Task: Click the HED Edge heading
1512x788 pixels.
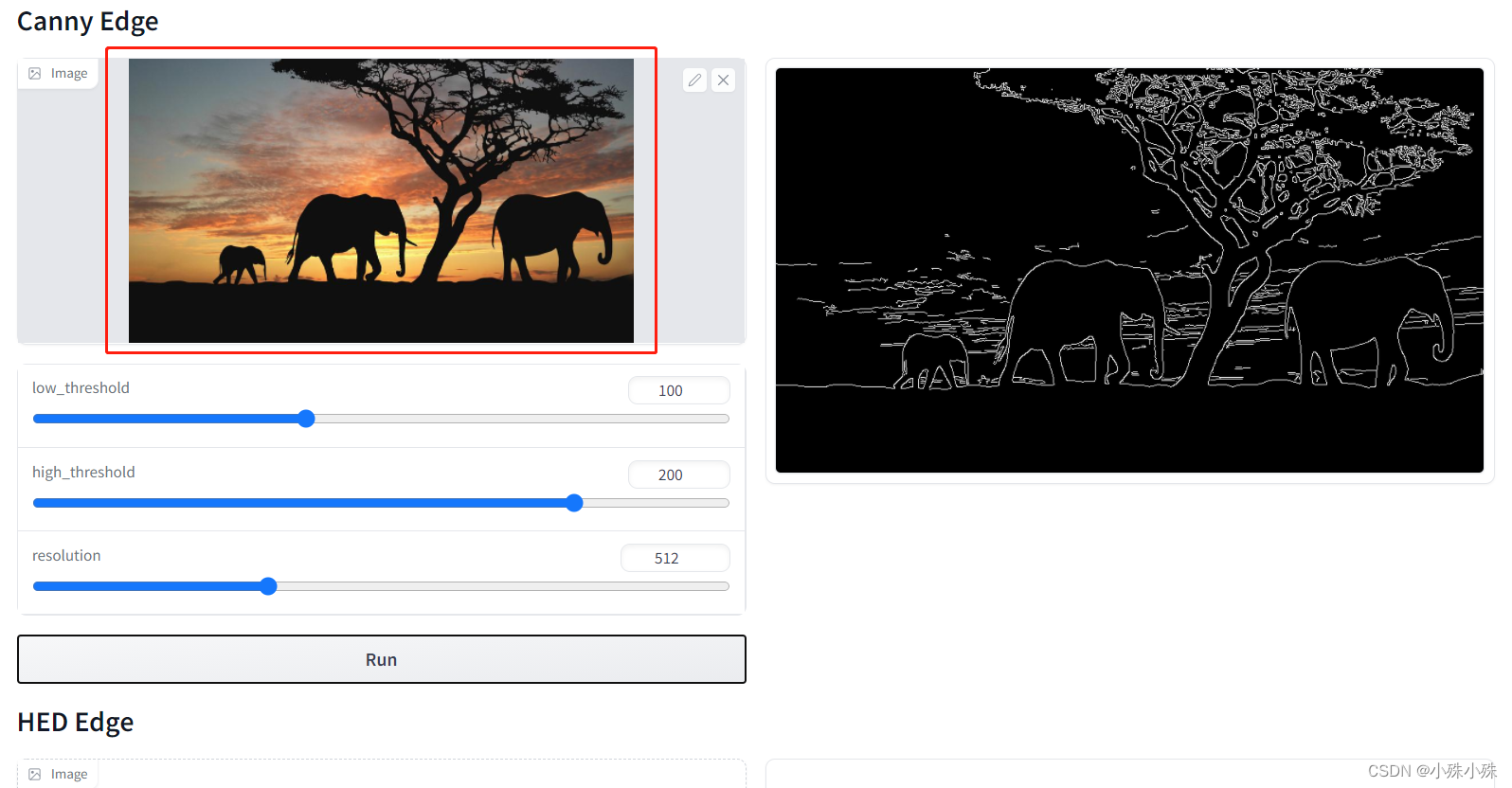Action: pyautogui.click(x=76, y=722)
